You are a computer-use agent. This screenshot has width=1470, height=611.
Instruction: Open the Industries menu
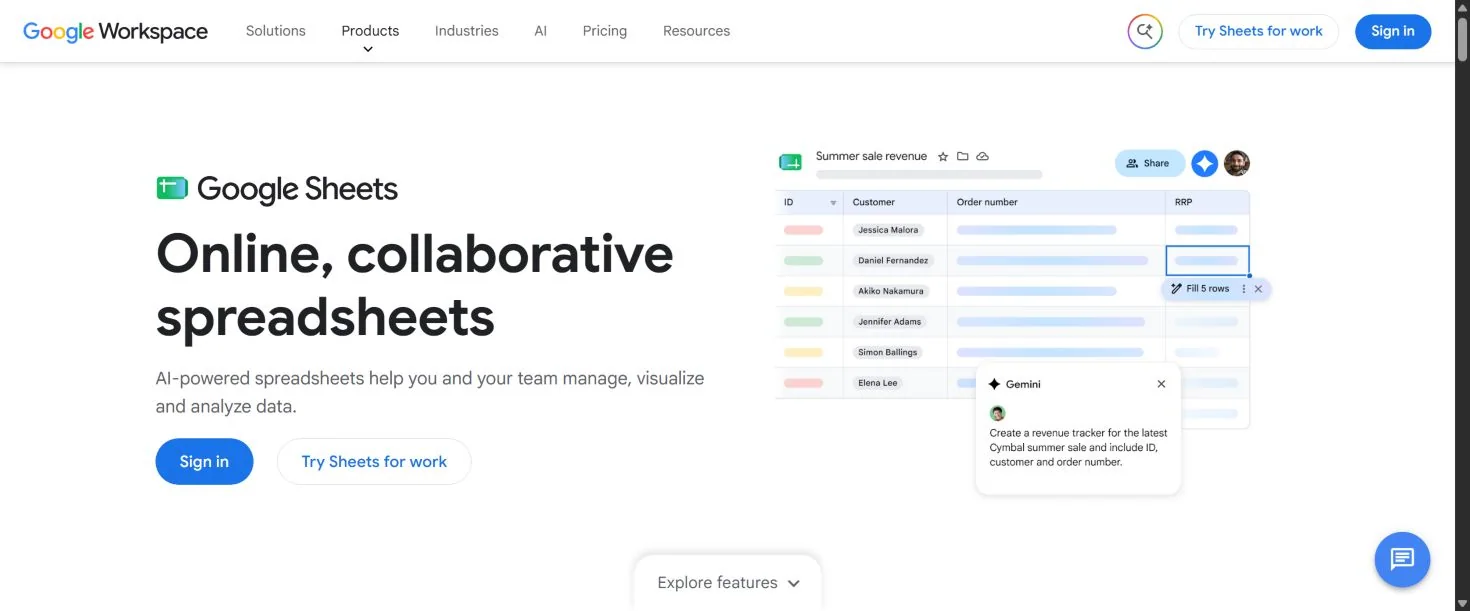pyautogui.click(x=466, y=31)
